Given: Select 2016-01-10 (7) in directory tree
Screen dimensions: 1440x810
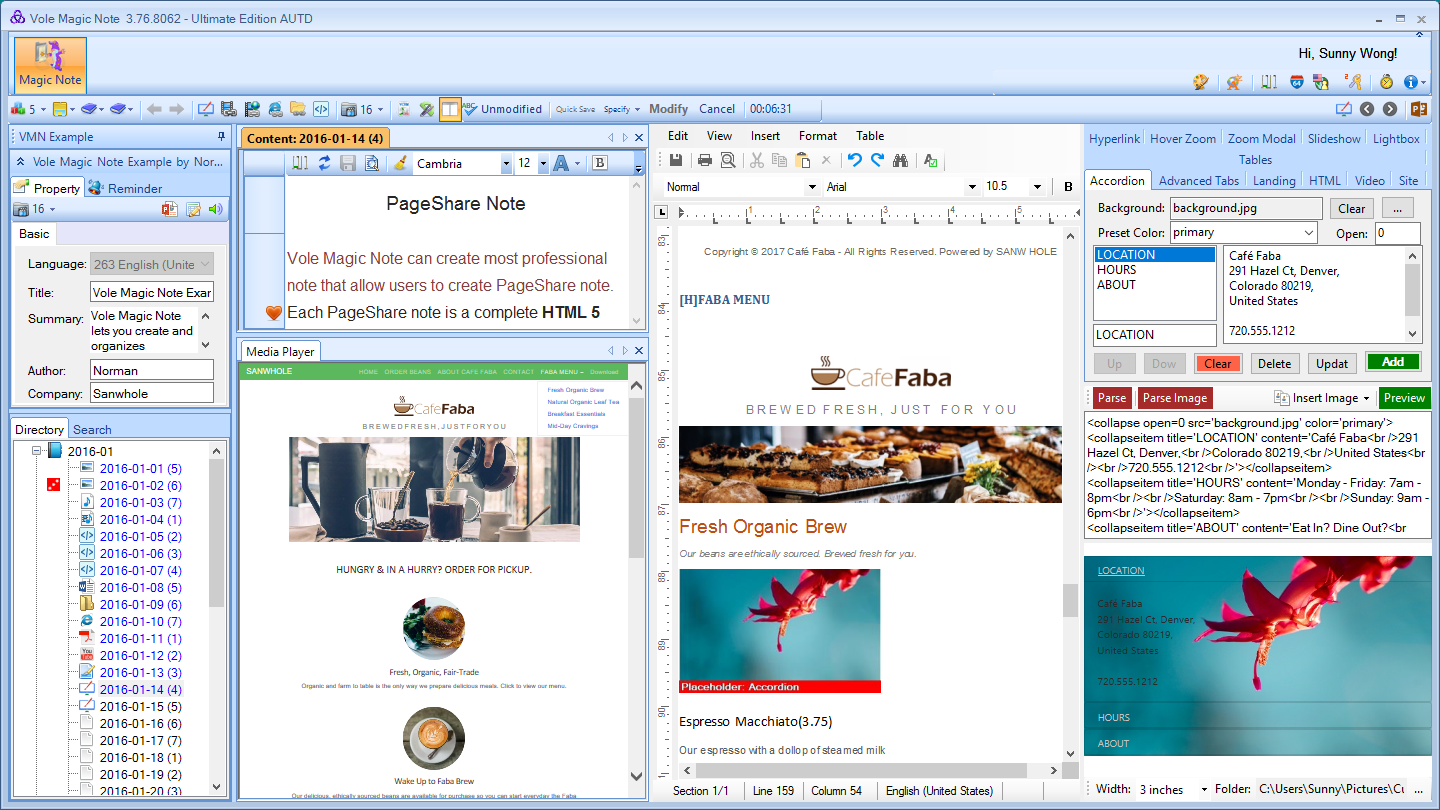Looking at the screenshot, I should (141, 621).
